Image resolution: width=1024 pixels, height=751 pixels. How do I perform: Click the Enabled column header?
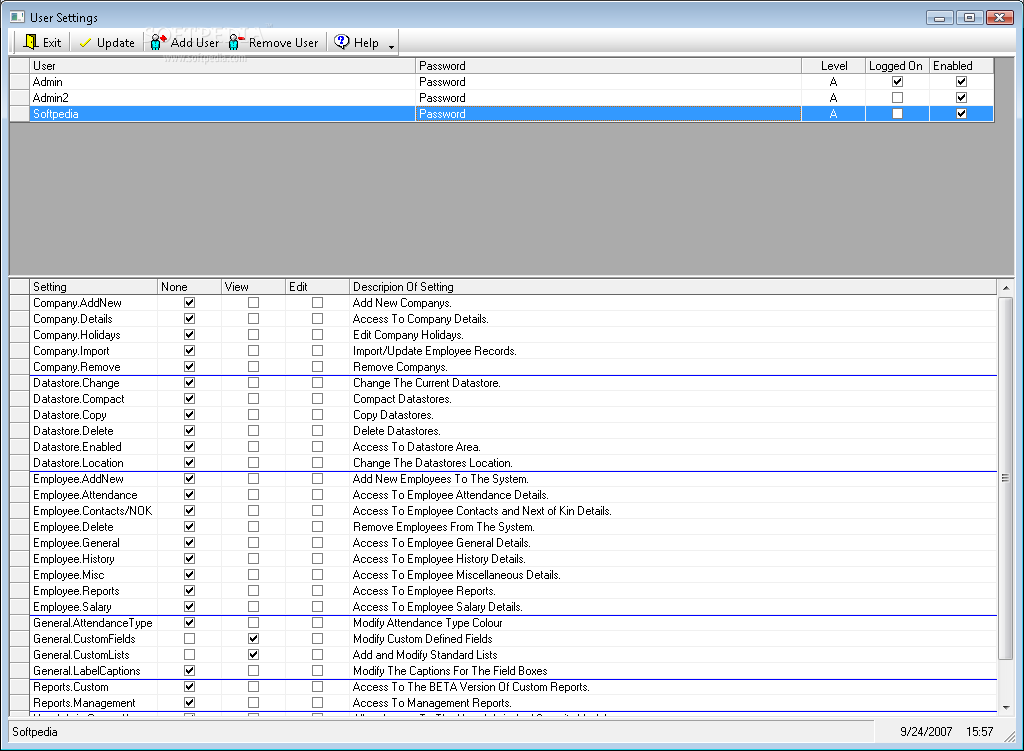coord(961,66)
